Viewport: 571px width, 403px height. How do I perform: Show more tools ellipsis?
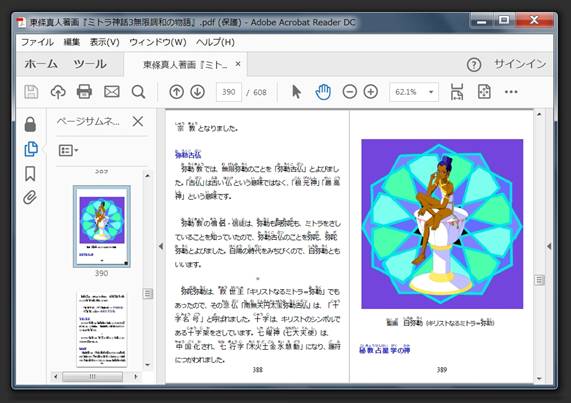pyautogui.click(x=511, y=92)
